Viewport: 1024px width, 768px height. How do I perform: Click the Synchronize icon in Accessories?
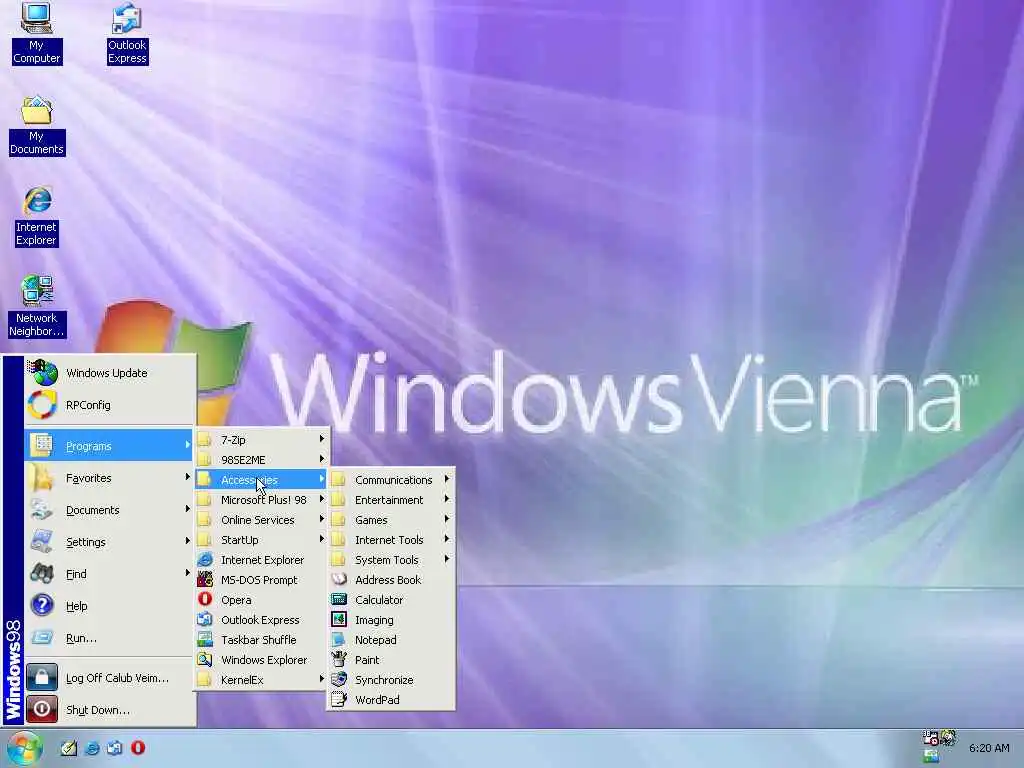point(339,679)
